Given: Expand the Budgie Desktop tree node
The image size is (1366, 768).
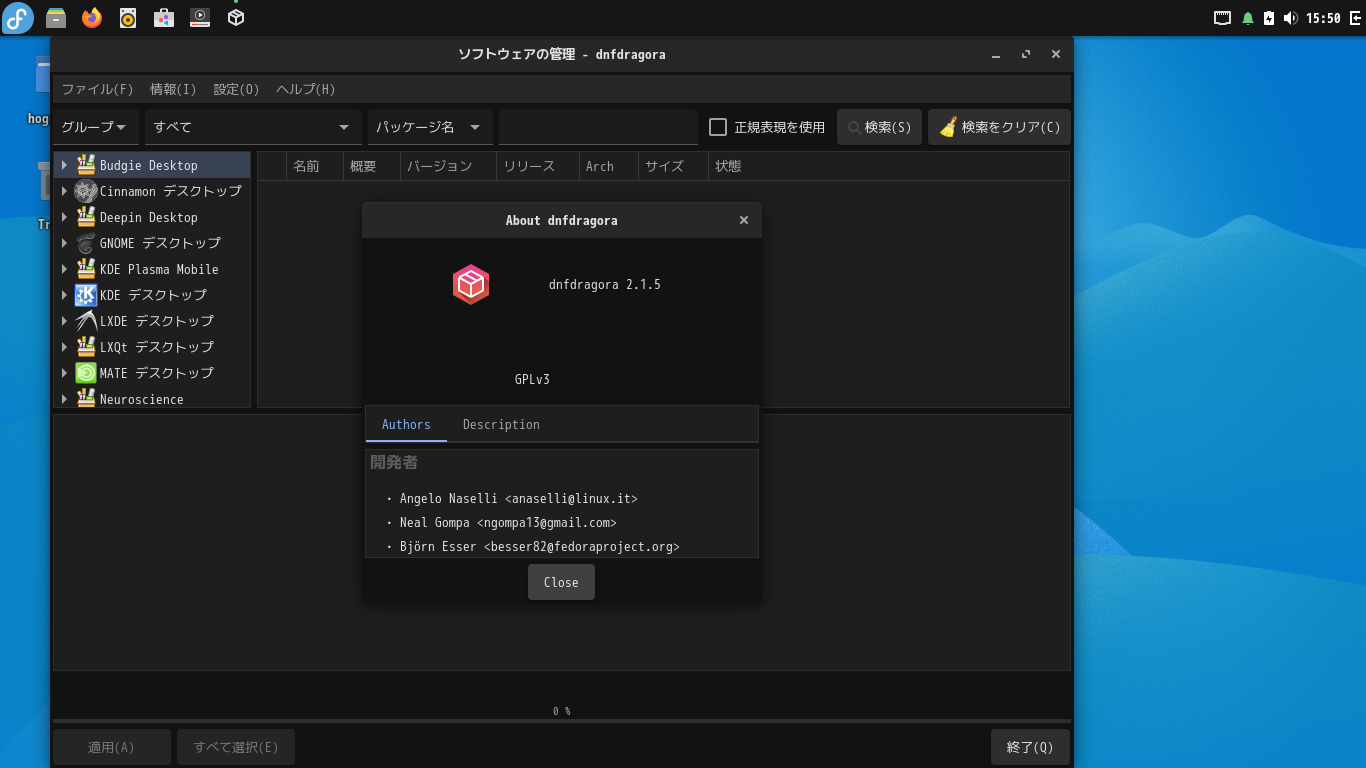Looking at the screenshot, I should (x=64, y=165).
